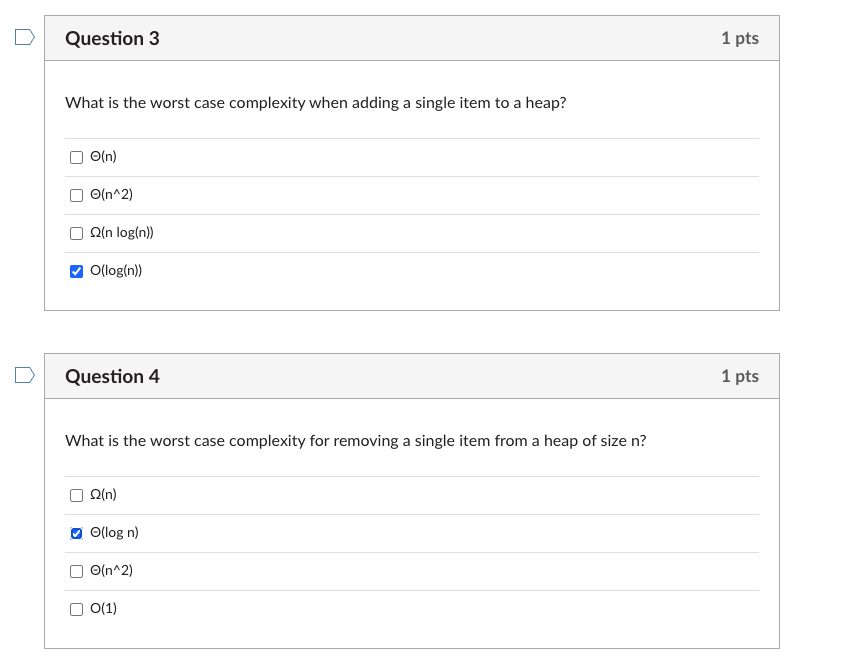Uncheck the Θ(log n) answer in Question 4
This screenshot has width=849, height=669.
tap(76, 533)
